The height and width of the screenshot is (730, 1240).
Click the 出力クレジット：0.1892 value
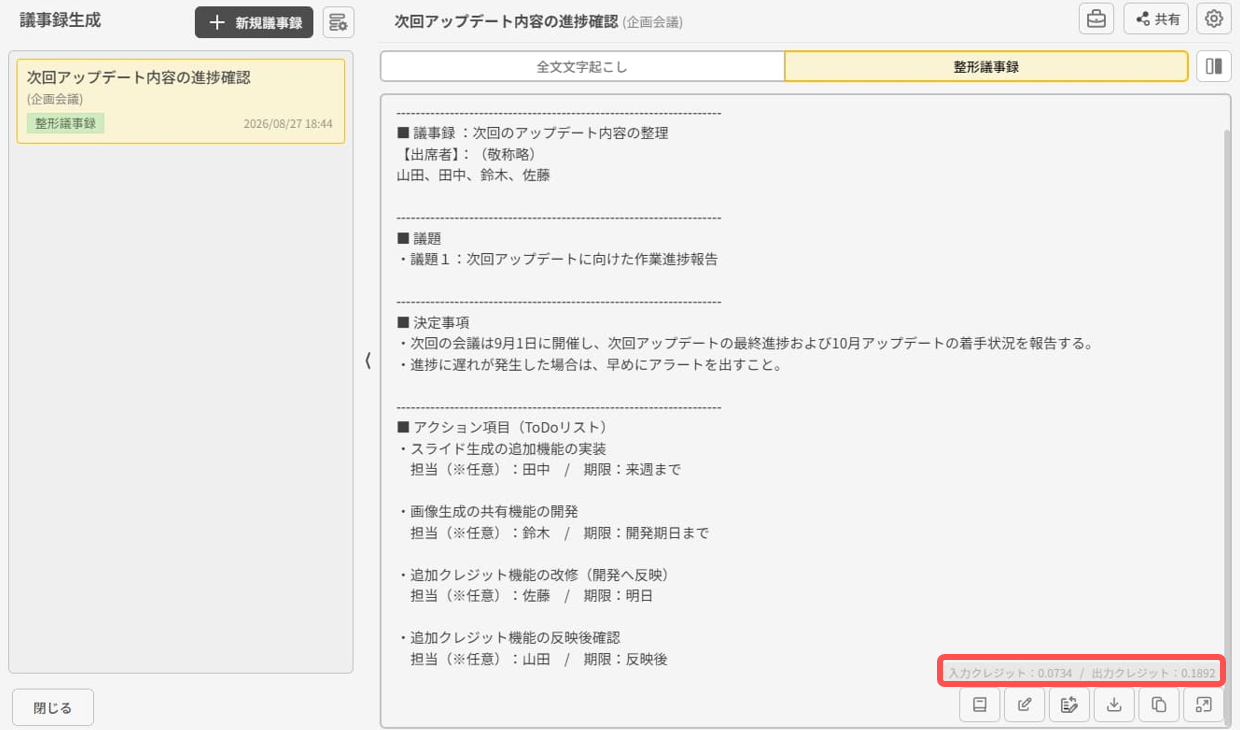1153,674
